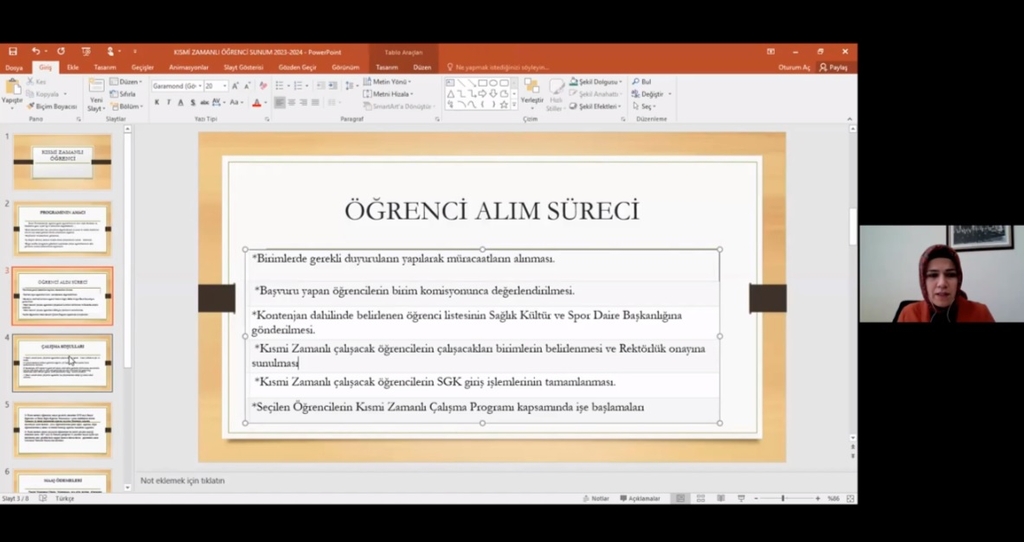The width and height of the screenshot is (1024, 542).
Task: Clear all text formatting
Action: pos(263,86)
